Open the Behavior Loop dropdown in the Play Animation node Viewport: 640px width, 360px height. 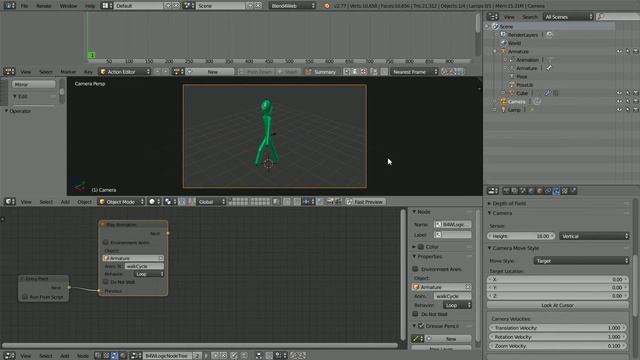(x=149, y=274)
